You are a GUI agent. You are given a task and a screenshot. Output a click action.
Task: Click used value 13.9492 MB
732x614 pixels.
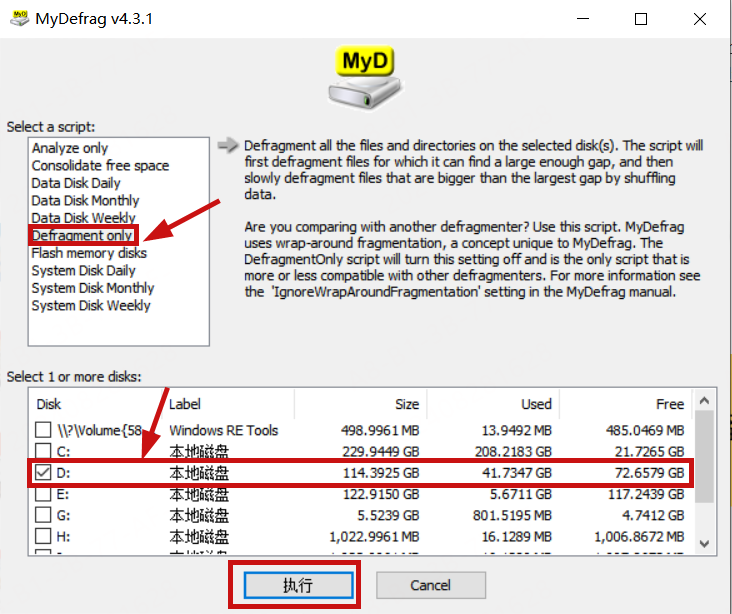[x=517, y=430]
